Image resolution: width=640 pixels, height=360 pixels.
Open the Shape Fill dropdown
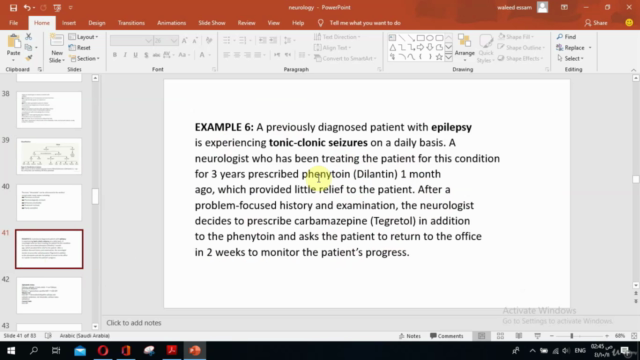click(516, 37)
